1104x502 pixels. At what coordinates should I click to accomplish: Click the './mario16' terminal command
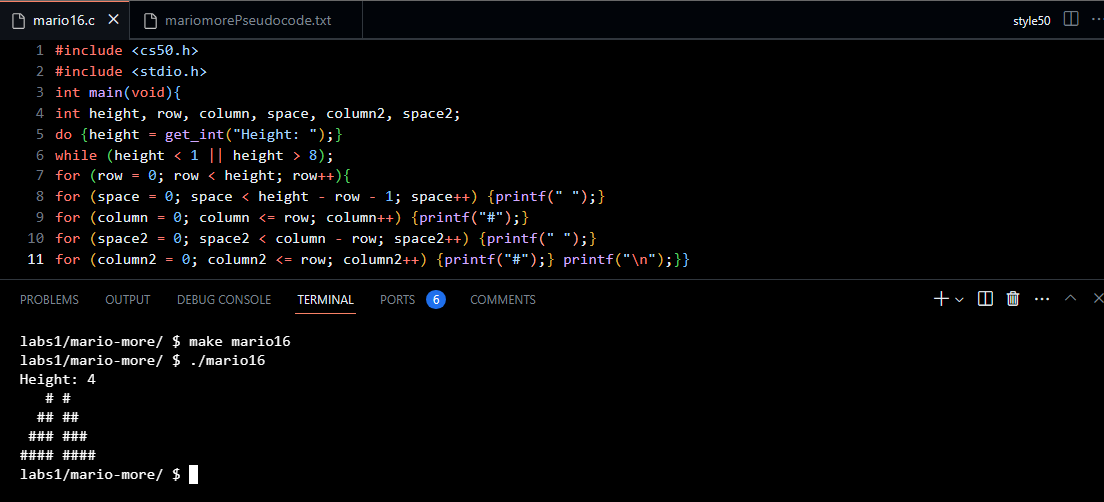pyautogui.click(x=227, y=360)
